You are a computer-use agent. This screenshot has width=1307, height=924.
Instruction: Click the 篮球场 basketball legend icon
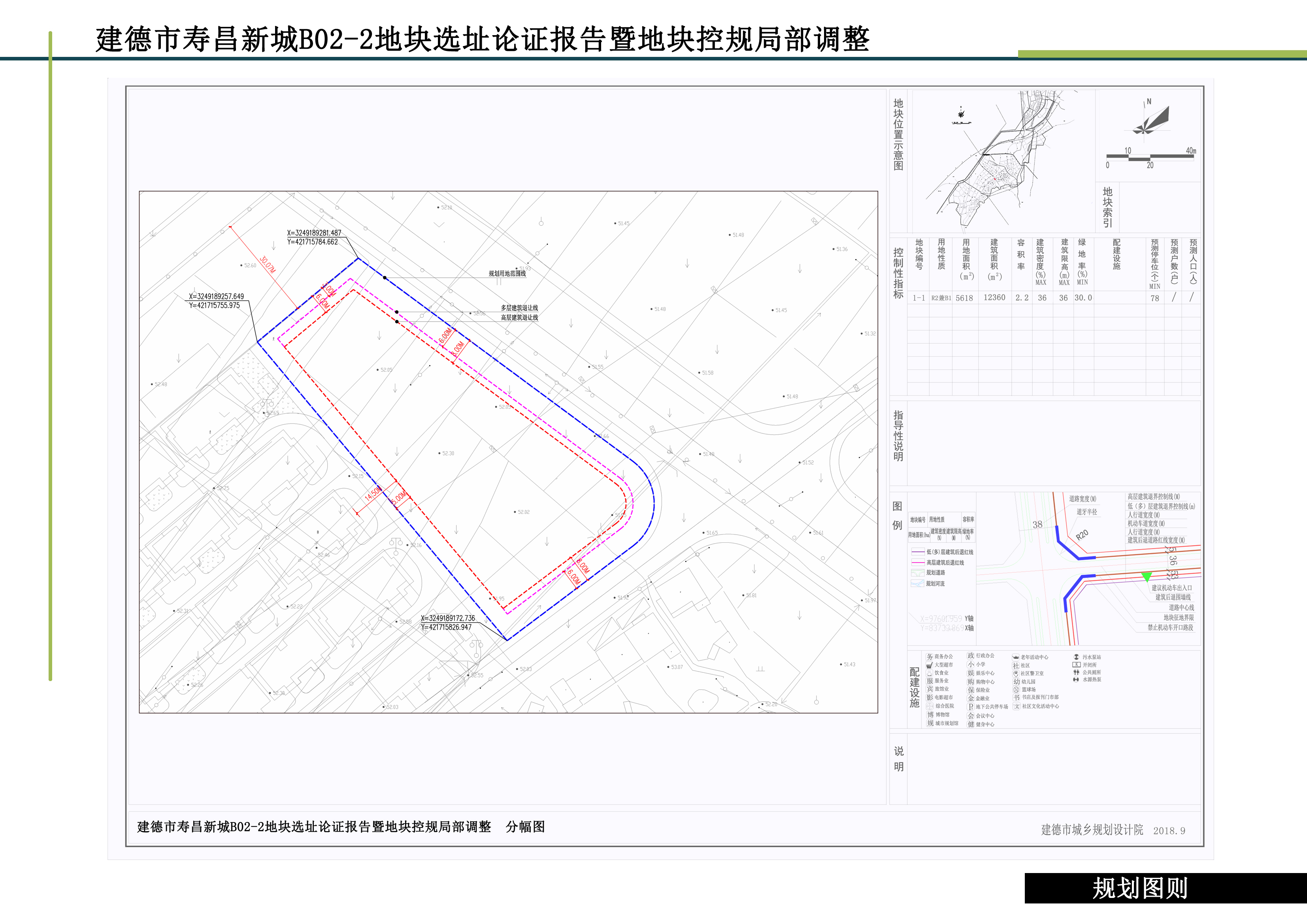(1016, 690)
